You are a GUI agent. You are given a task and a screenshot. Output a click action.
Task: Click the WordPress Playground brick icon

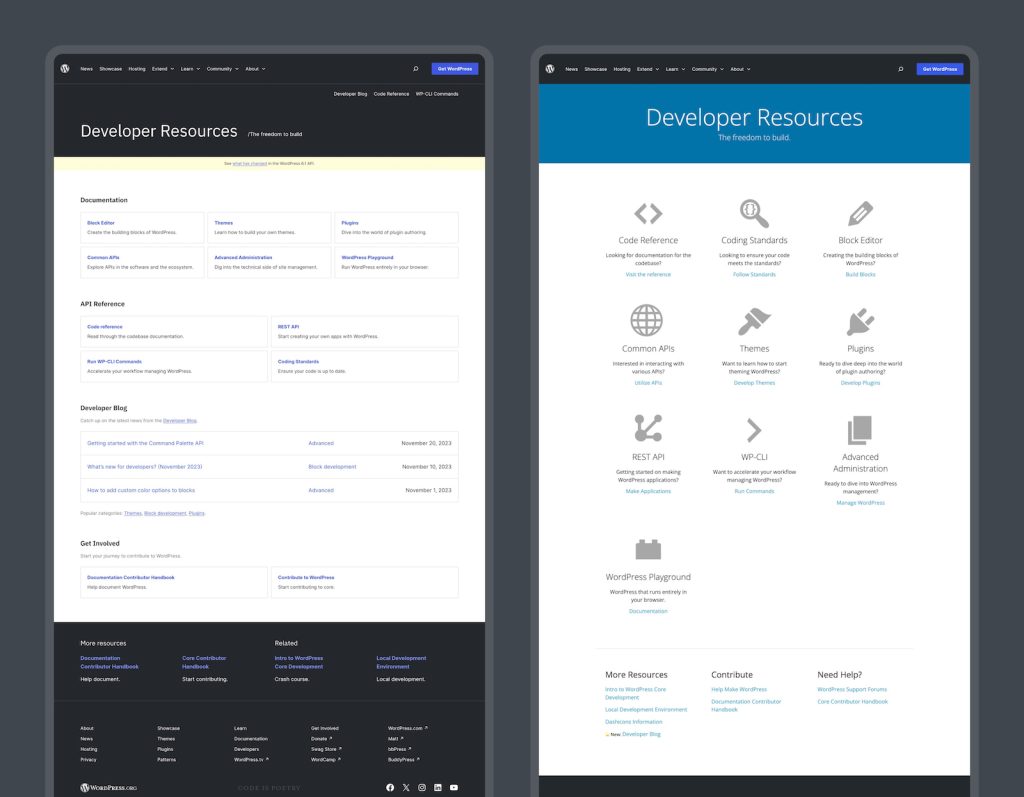648,549
